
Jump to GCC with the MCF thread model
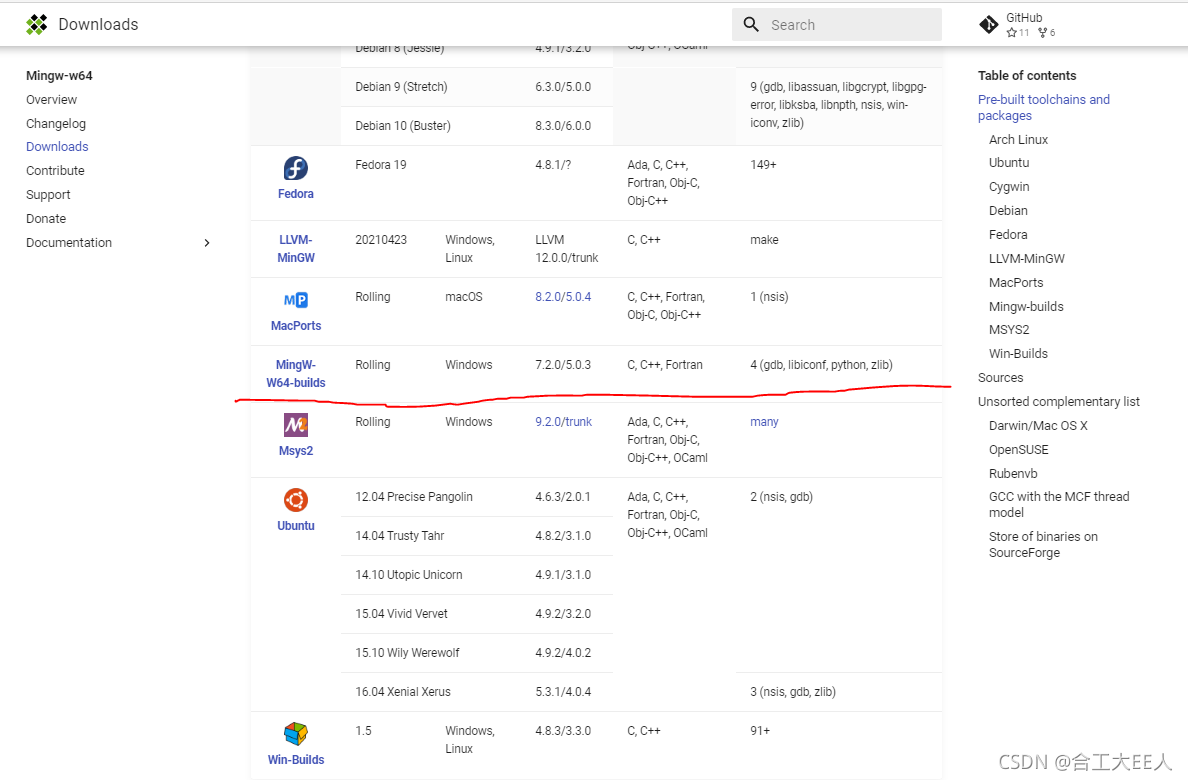click(1058, 504)
